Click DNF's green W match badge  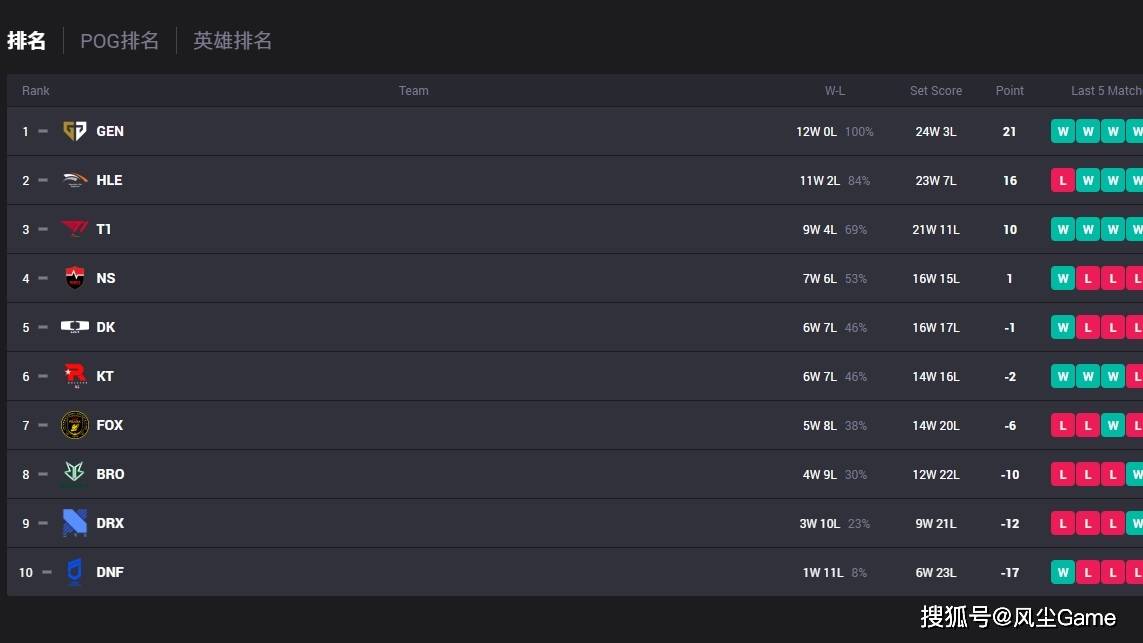tap(1063, 572)
